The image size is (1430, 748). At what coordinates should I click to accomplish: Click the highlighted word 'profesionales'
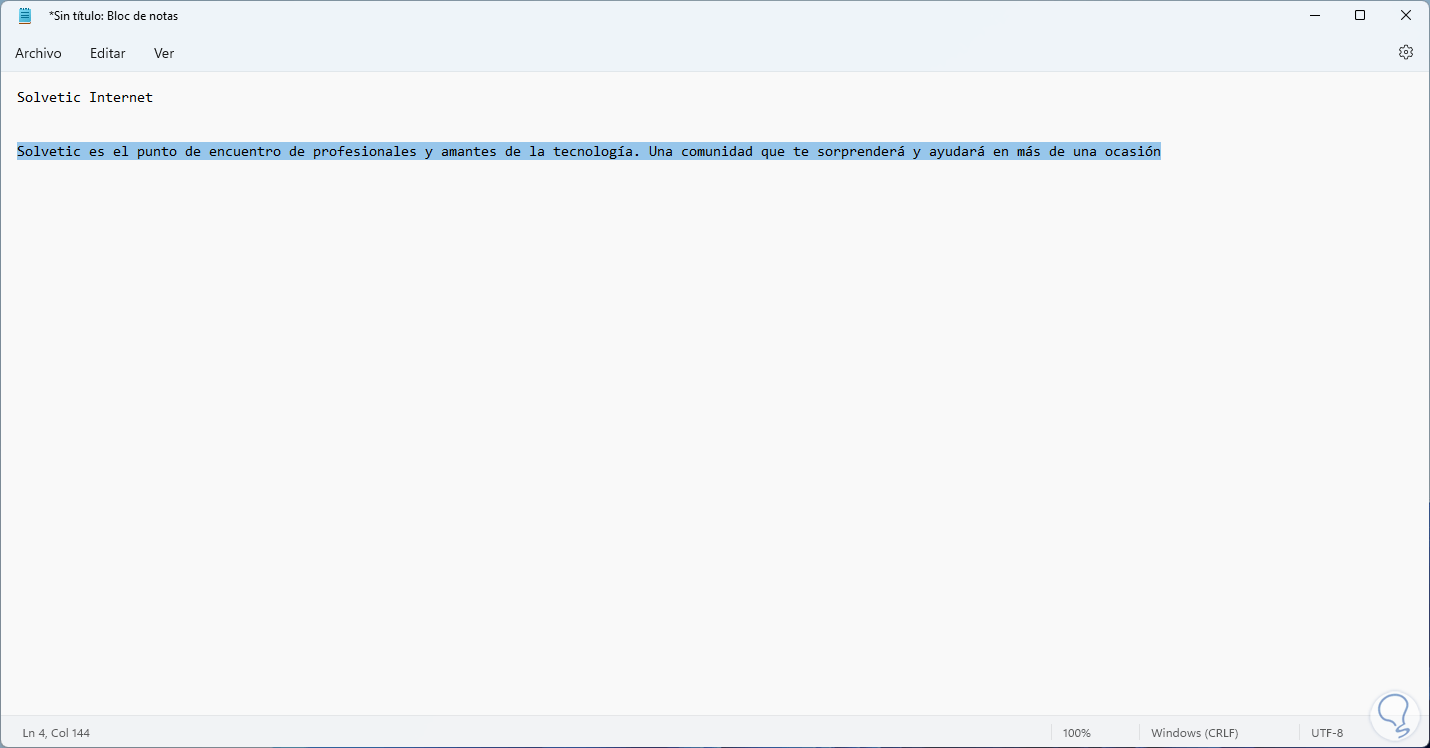pyautogui.click(x=365, y=152)
